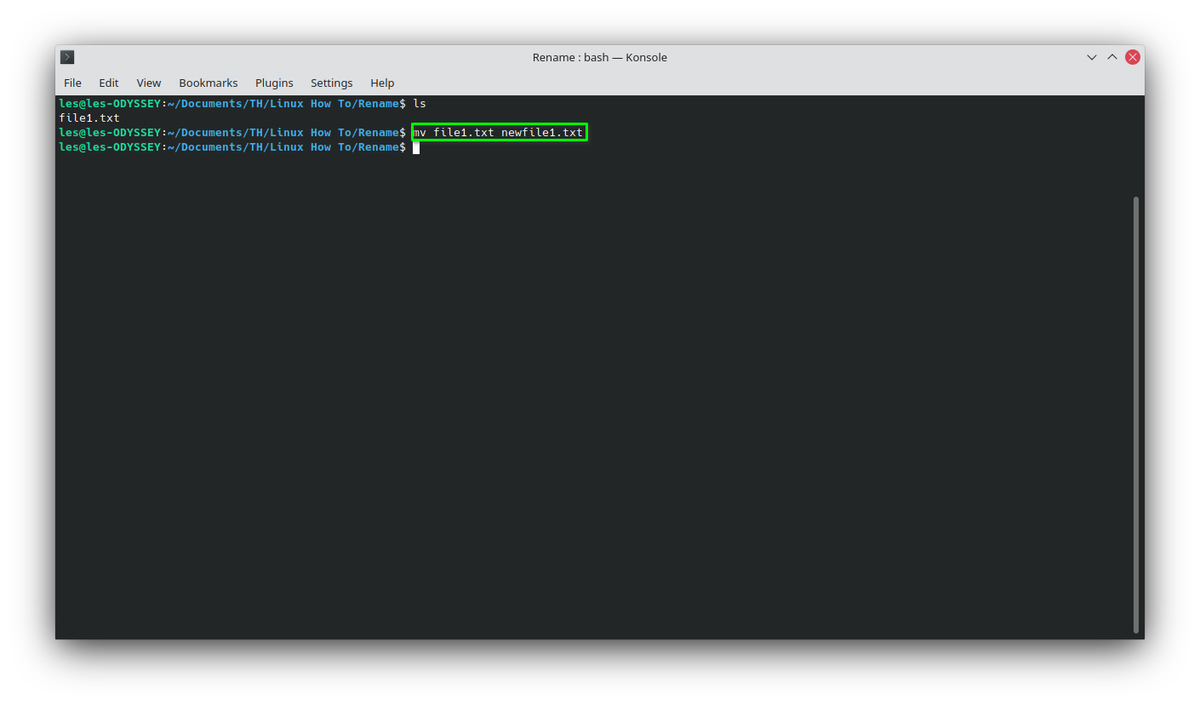The height and width of the screenshot is (705, 1200).
Task: Click the ls command text
Action: pos(421,103)
